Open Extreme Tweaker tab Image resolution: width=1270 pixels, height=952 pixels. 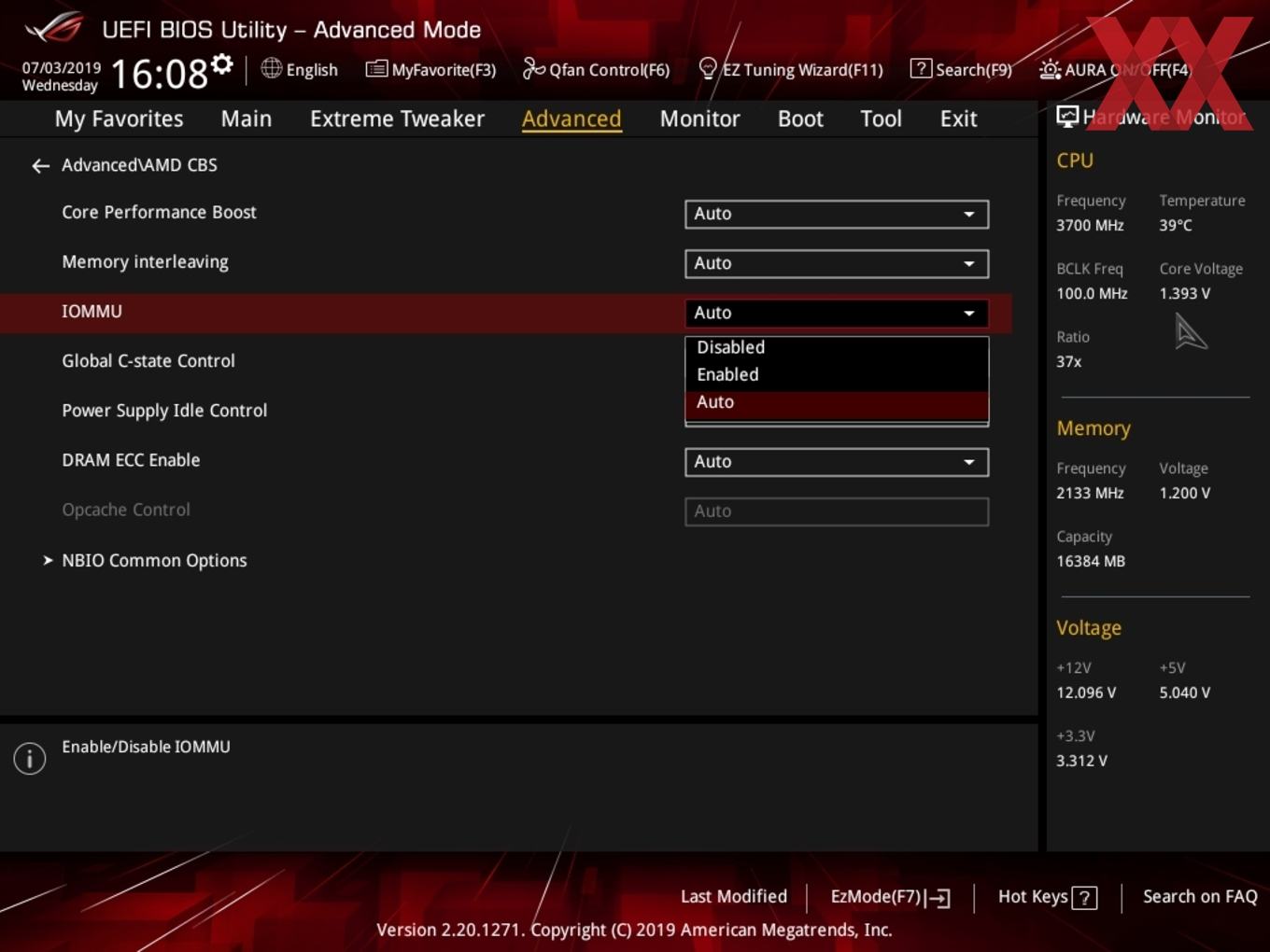click(397, 119)
